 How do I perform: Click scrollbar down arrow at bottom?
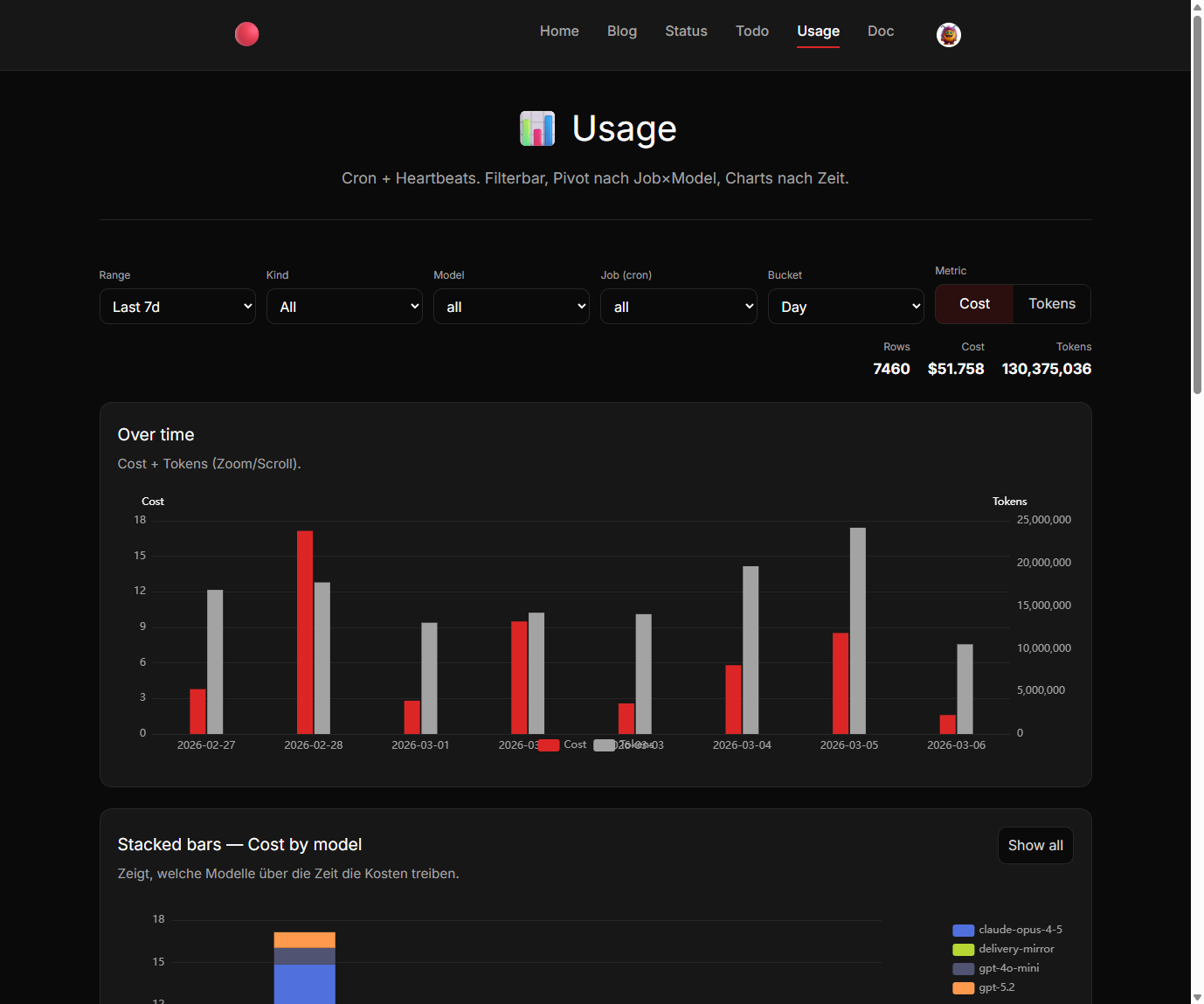pyautogui.click(x=1197, y=997)
